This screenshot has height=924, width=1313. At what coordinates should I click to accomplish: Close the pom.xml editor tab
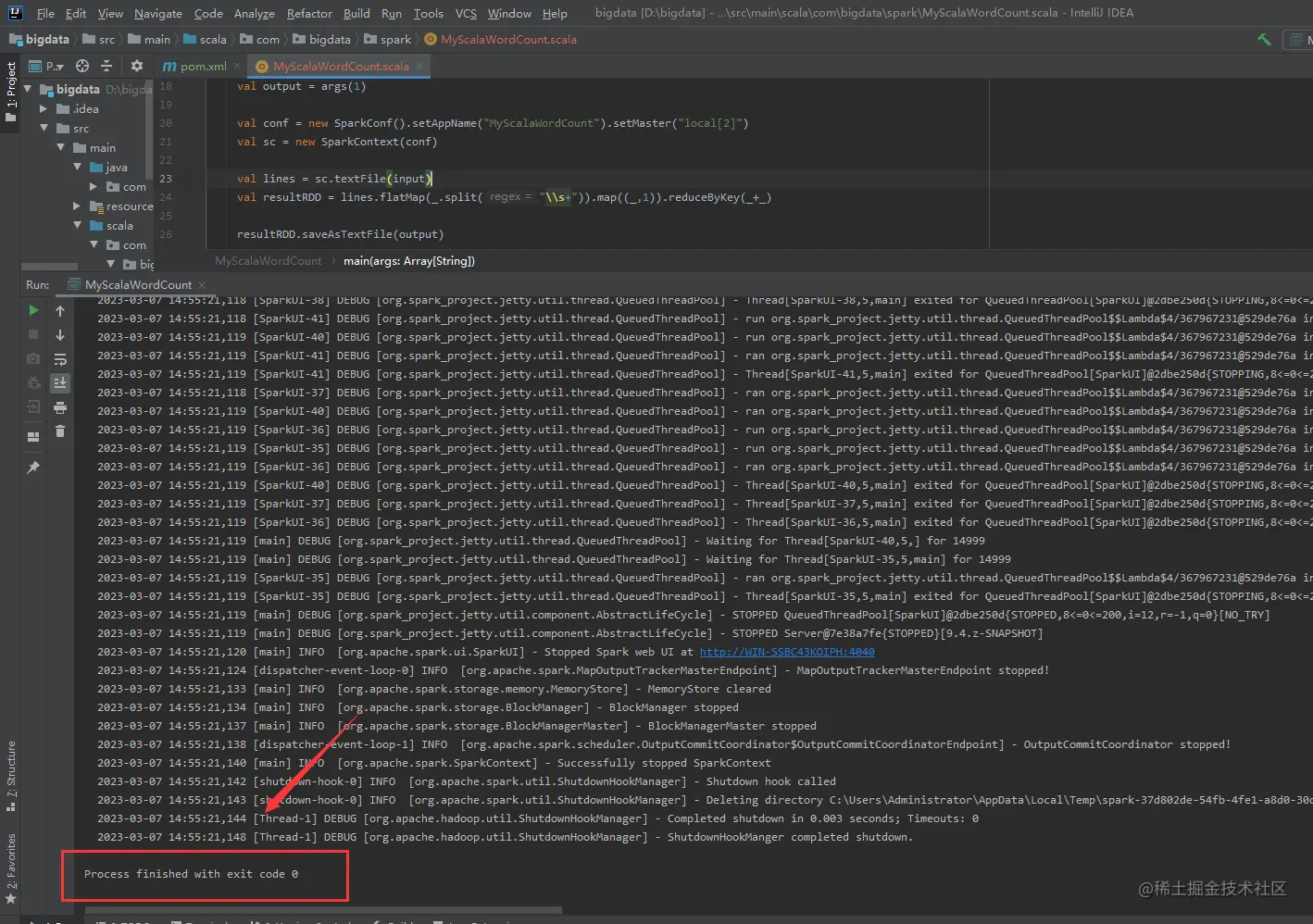tap(237, 66)
